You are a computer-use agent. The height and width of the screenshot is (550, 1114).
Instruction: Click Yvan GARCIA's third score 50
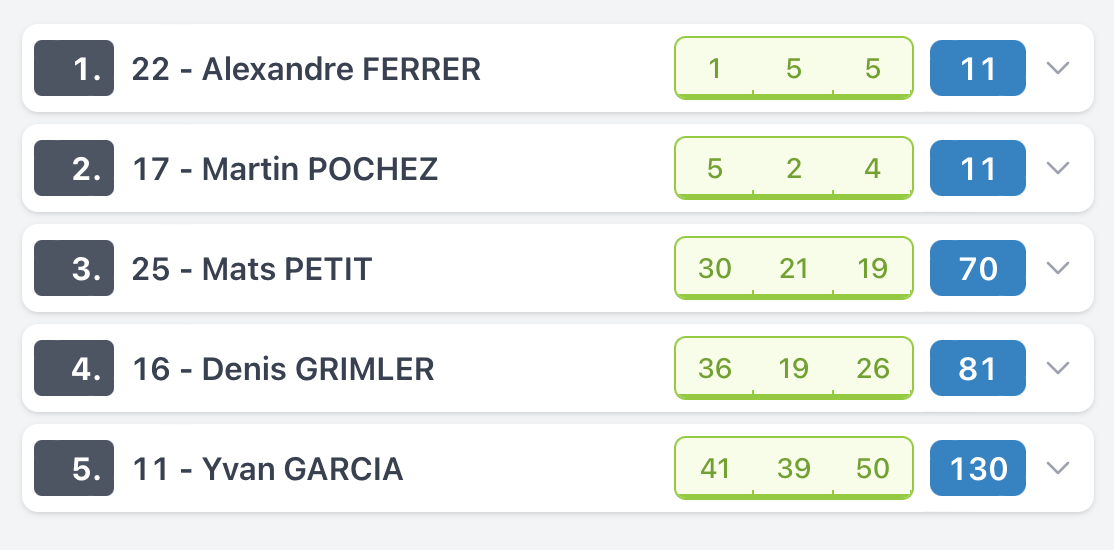point(872,468)
